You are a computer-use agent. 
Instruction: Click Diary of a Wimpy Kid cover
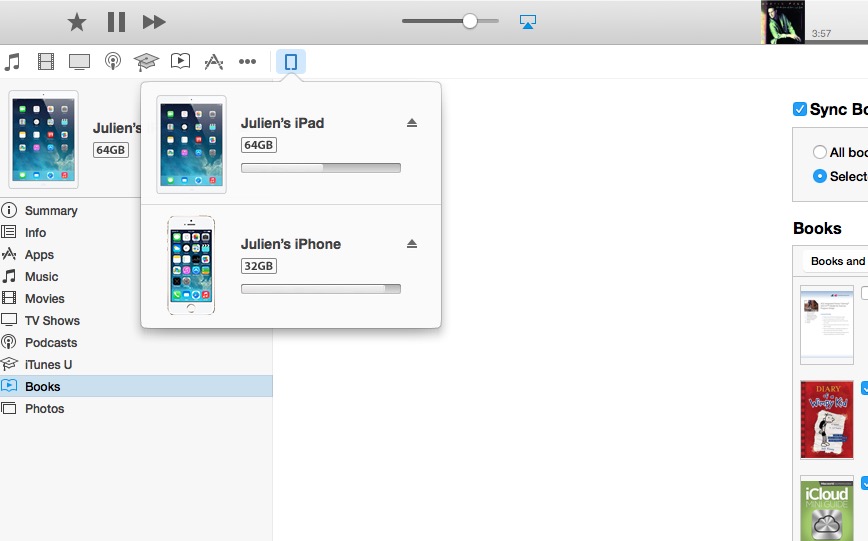tap(826, 420)
